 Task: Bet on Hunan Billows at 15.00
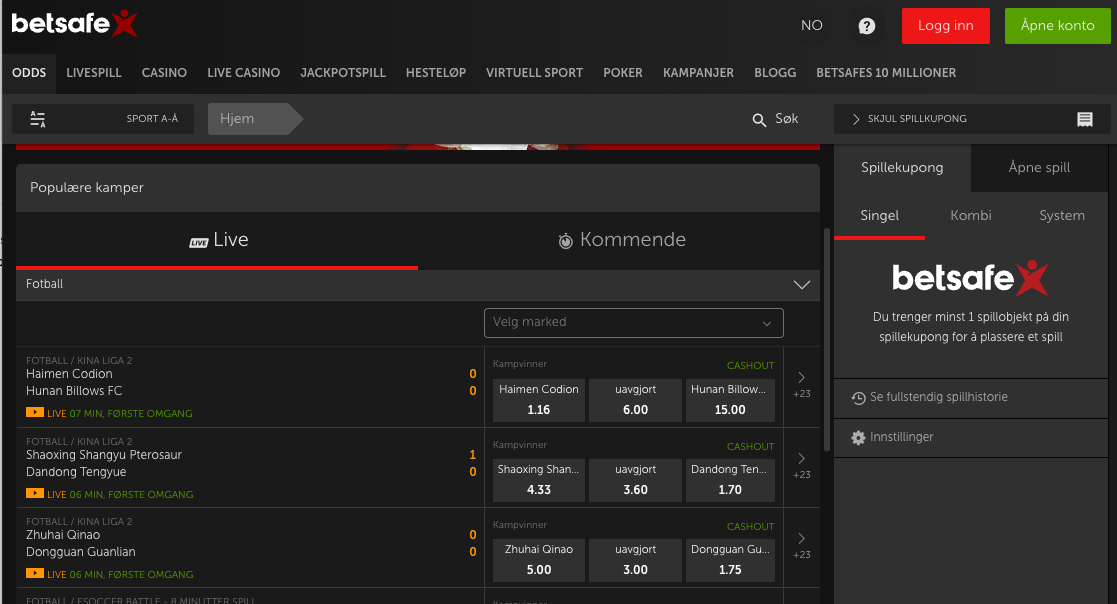[x=730, y=400]
